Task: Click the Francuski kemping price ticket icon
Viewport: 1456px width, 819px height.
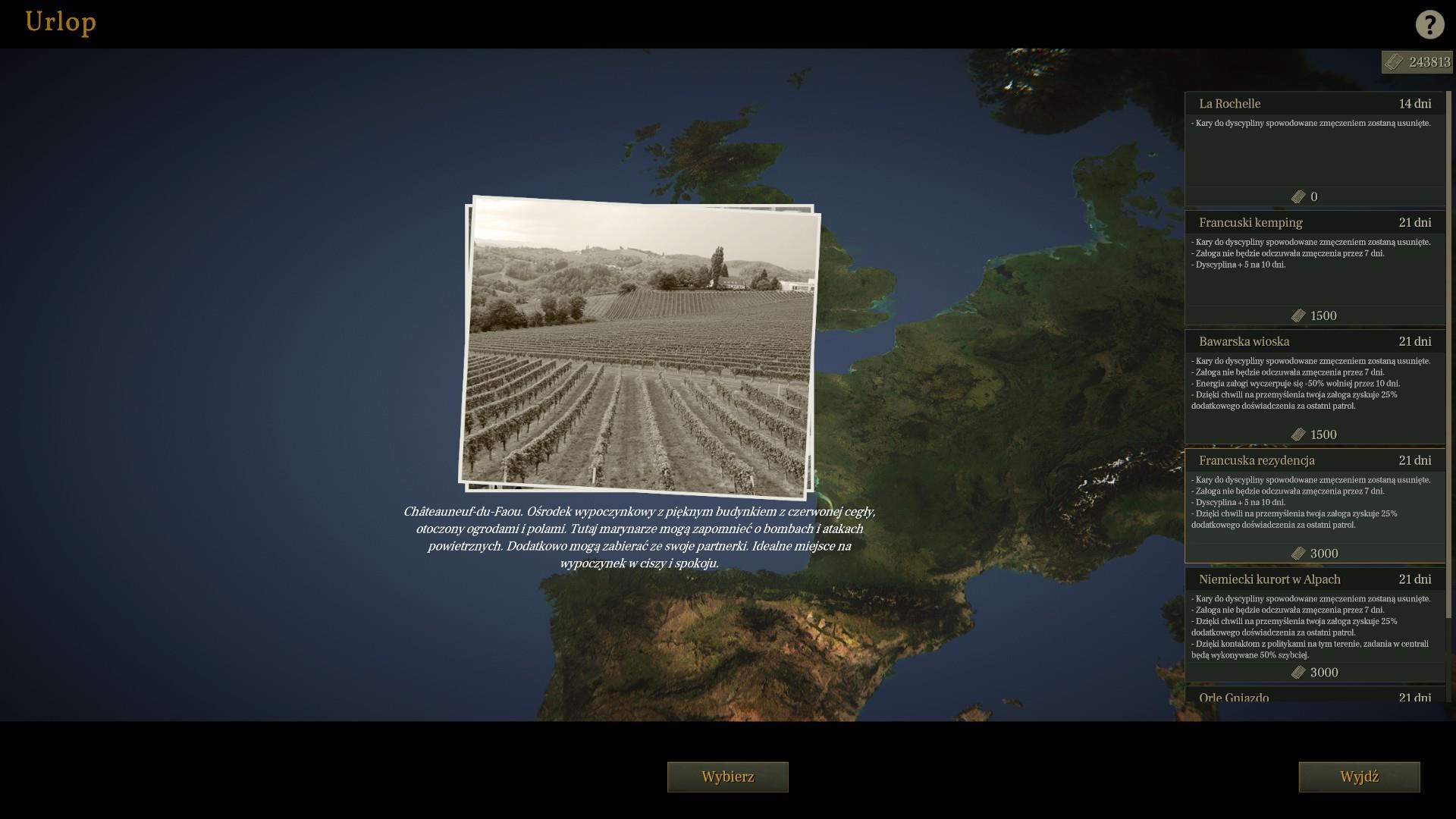Action: click(1298, 315)
